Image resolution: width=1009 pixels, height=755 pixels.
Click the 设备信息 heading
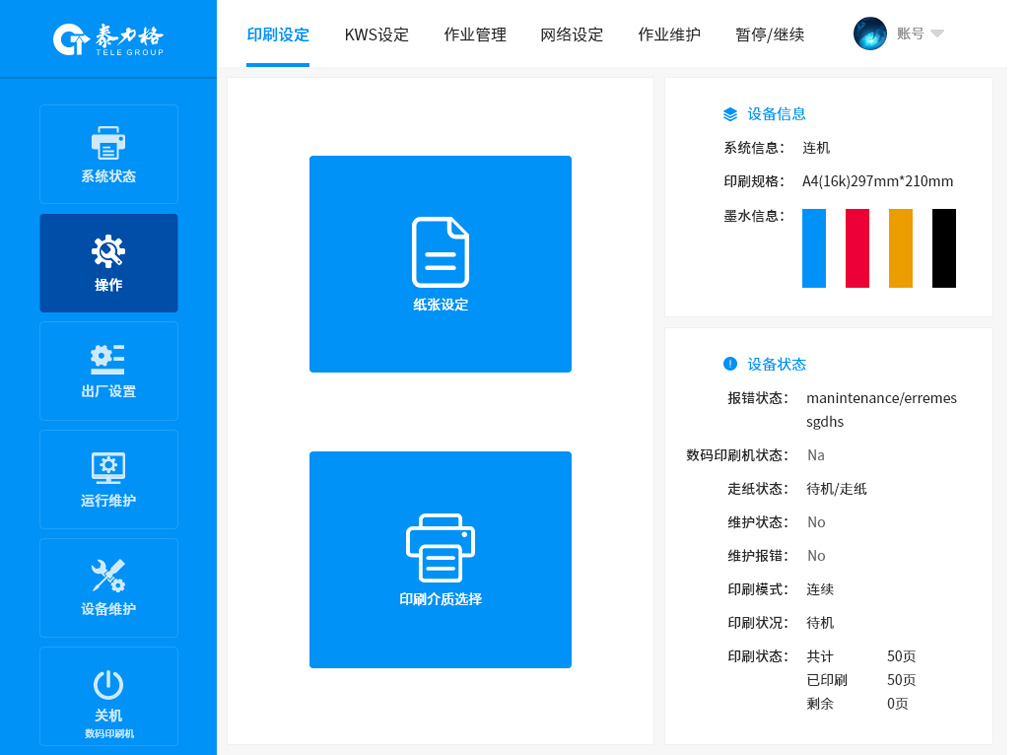coord(776,115)
